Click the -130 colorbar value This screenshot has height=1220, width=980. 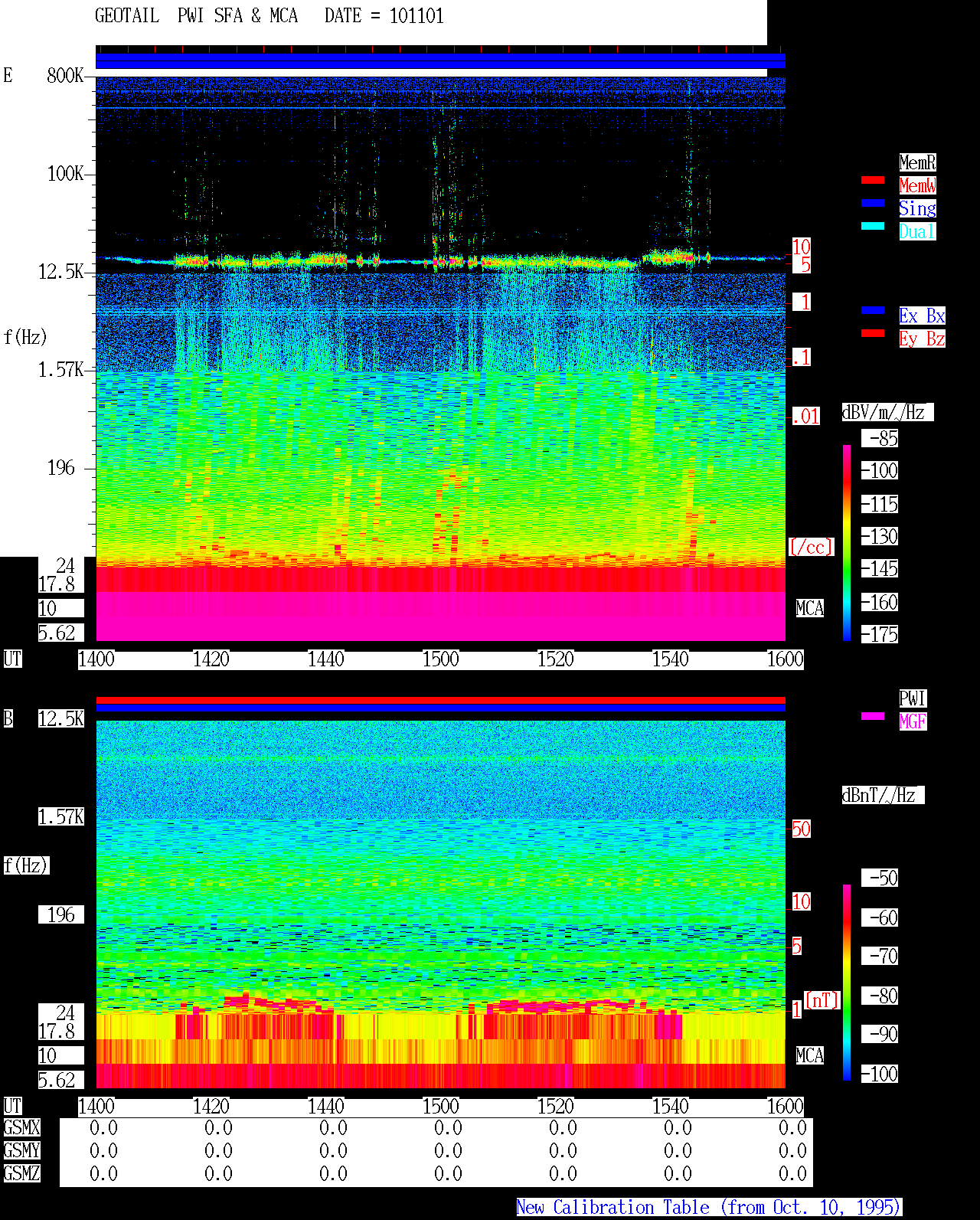880,536
